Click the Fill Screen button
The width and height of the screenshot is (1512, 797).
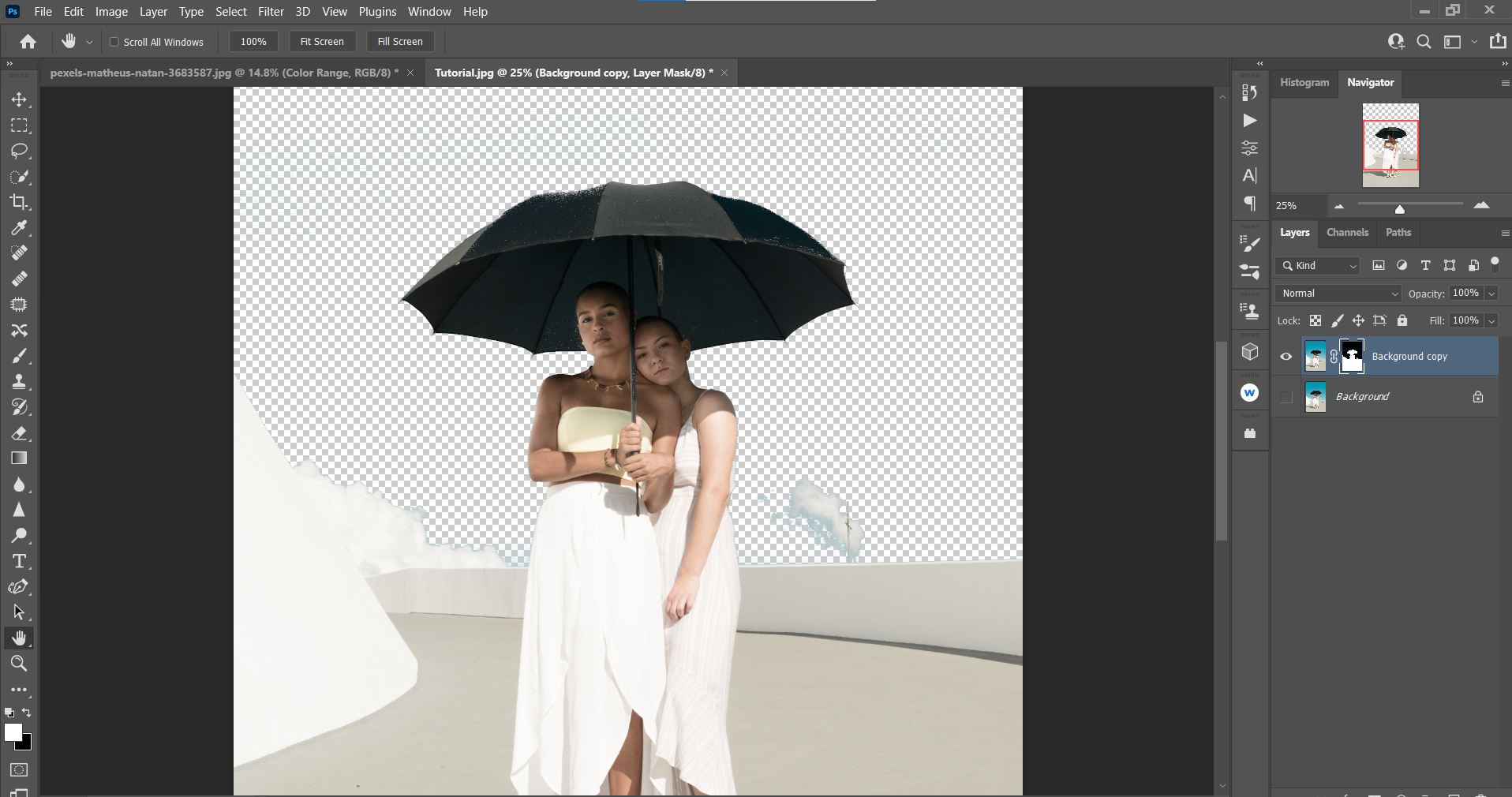point(400,41)
